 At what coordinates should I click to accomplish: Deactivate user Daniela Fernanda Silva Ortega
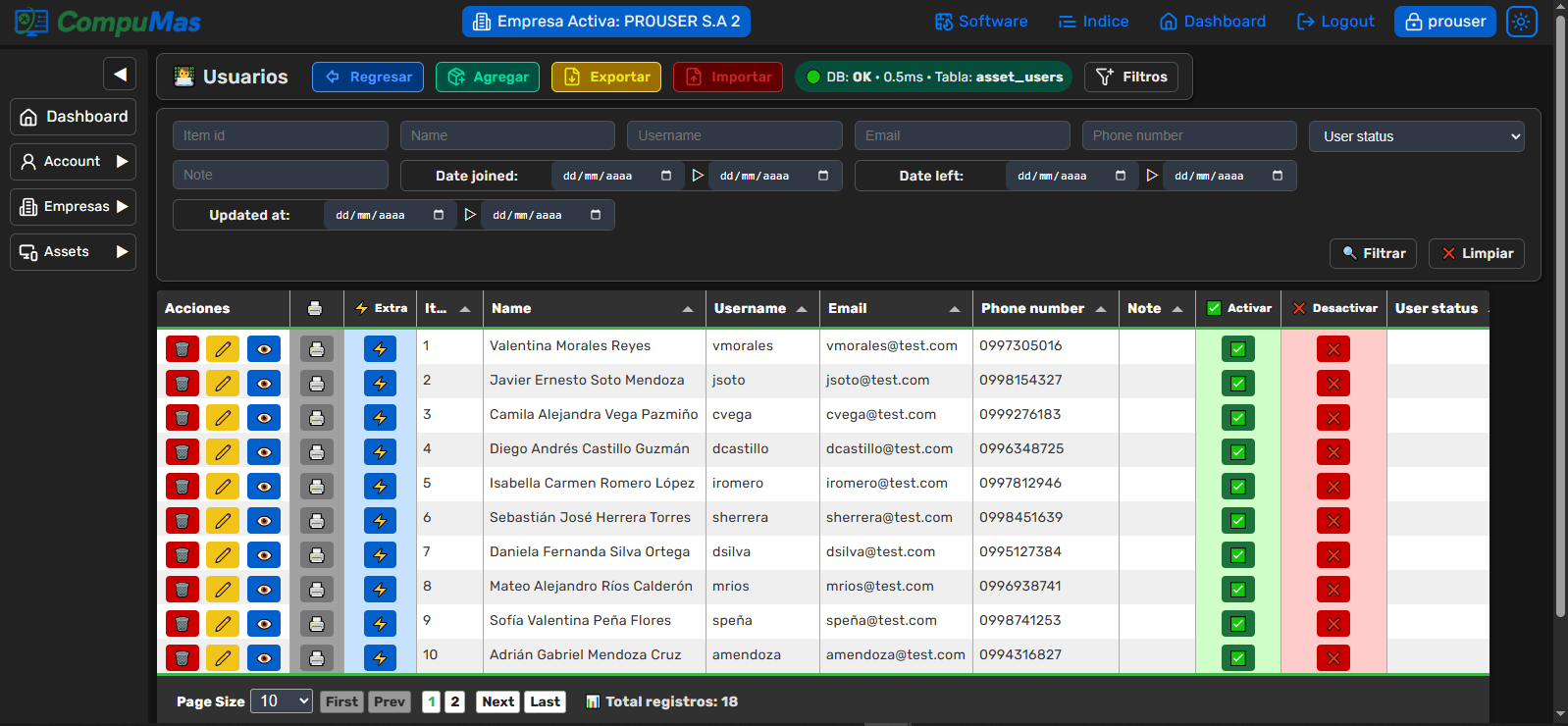click(1333, 555)
